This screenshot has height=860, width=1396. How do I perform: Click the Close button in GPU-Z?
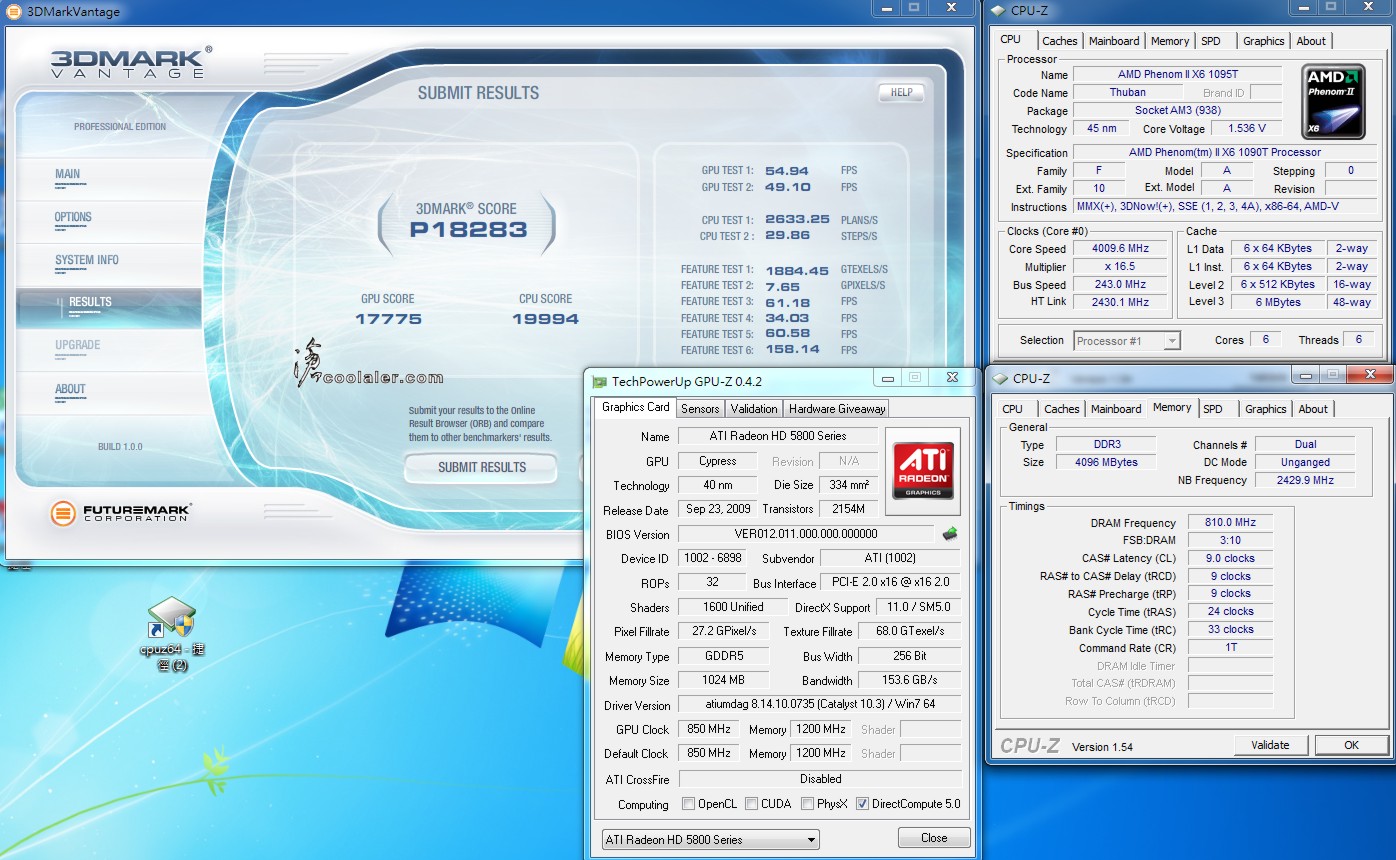[x=934, y=838]
